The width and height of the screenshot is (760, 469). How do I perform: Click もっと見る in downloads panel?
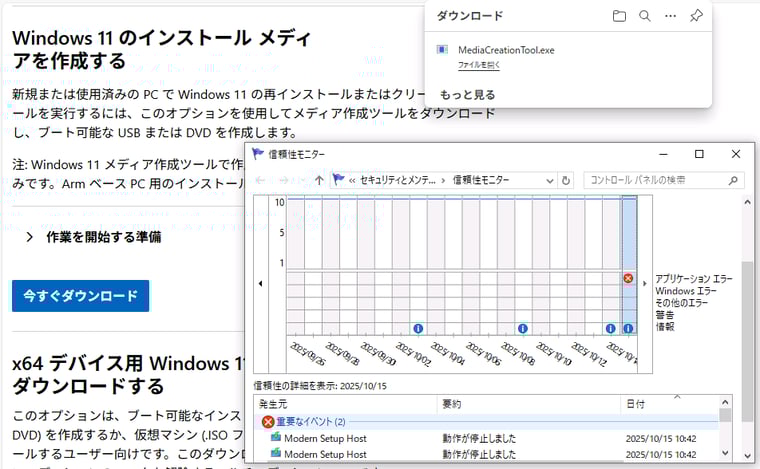click(467, 95)
